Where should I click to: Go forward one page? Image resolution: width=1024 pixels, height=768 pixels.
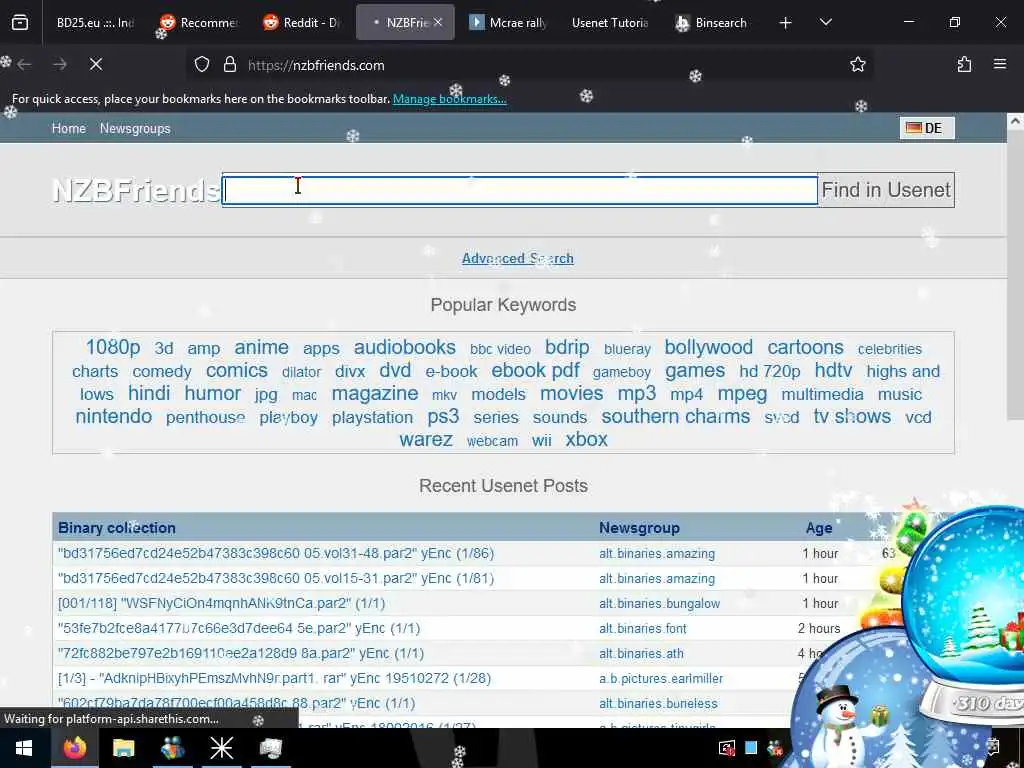[60, 64]
